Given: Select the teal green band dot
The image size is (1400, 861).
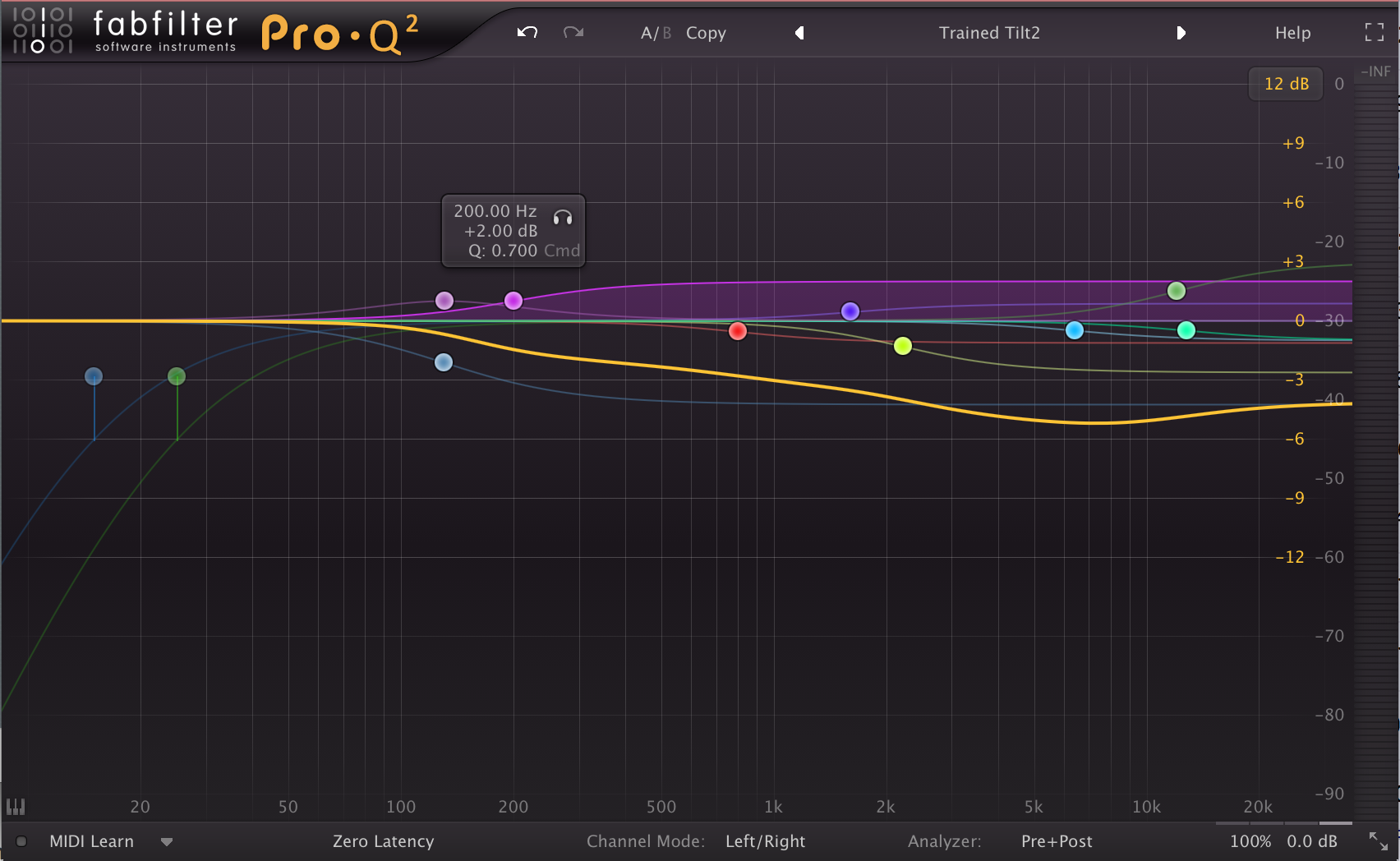Looking at the screenshot, I should pyautogui.click(x=1186, y=330).
